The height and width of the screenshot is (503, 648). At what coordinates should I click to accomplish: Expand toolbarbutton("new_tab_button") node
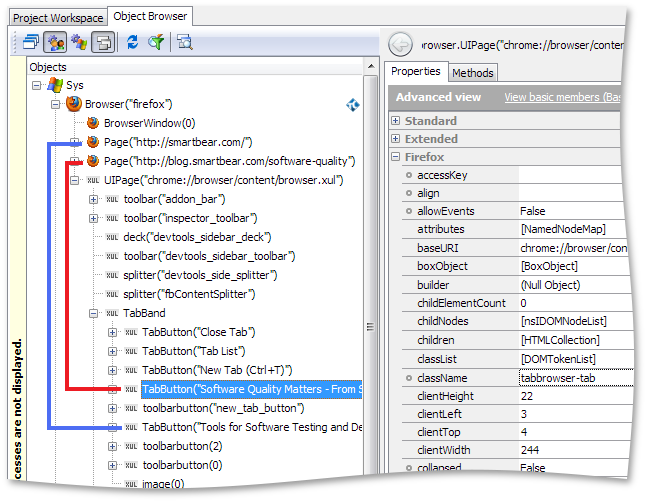(112, 409)
